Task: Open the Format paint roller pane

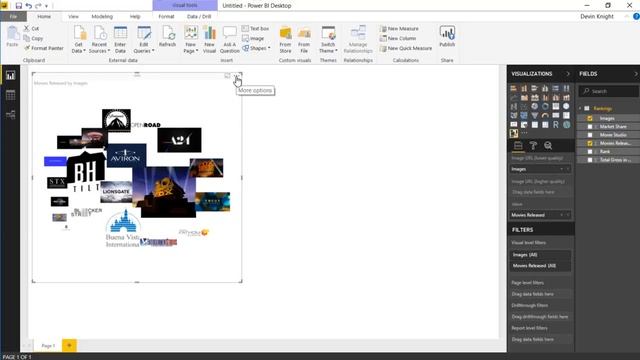Action: 533,146
